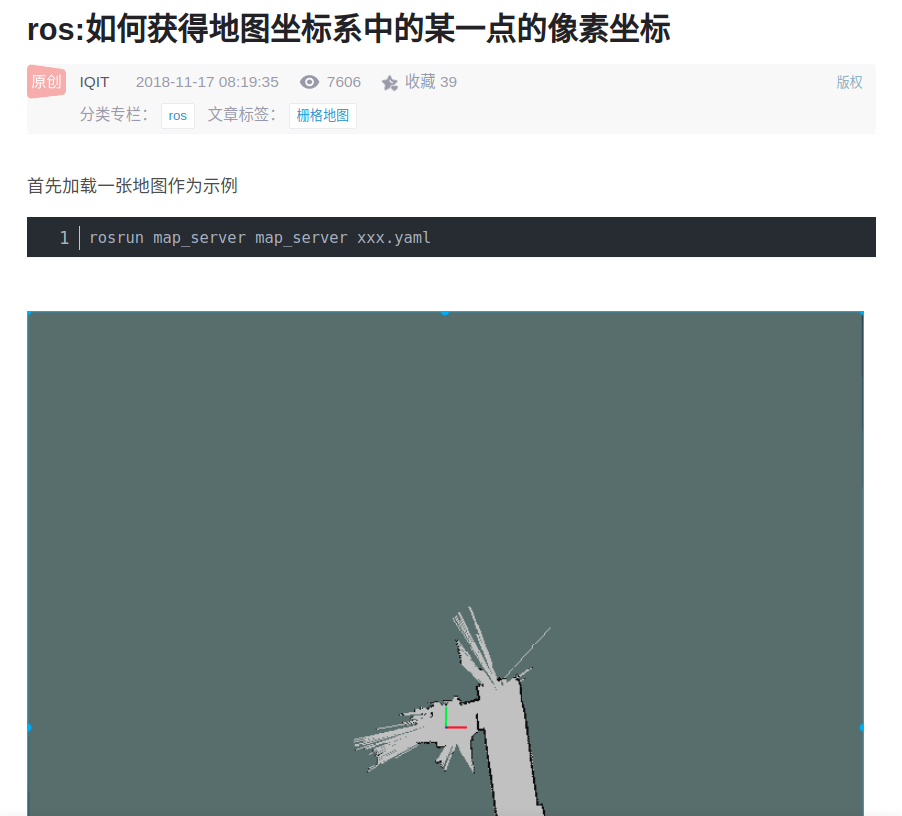Click the rosrun map_server code snippet

point(259,237)
